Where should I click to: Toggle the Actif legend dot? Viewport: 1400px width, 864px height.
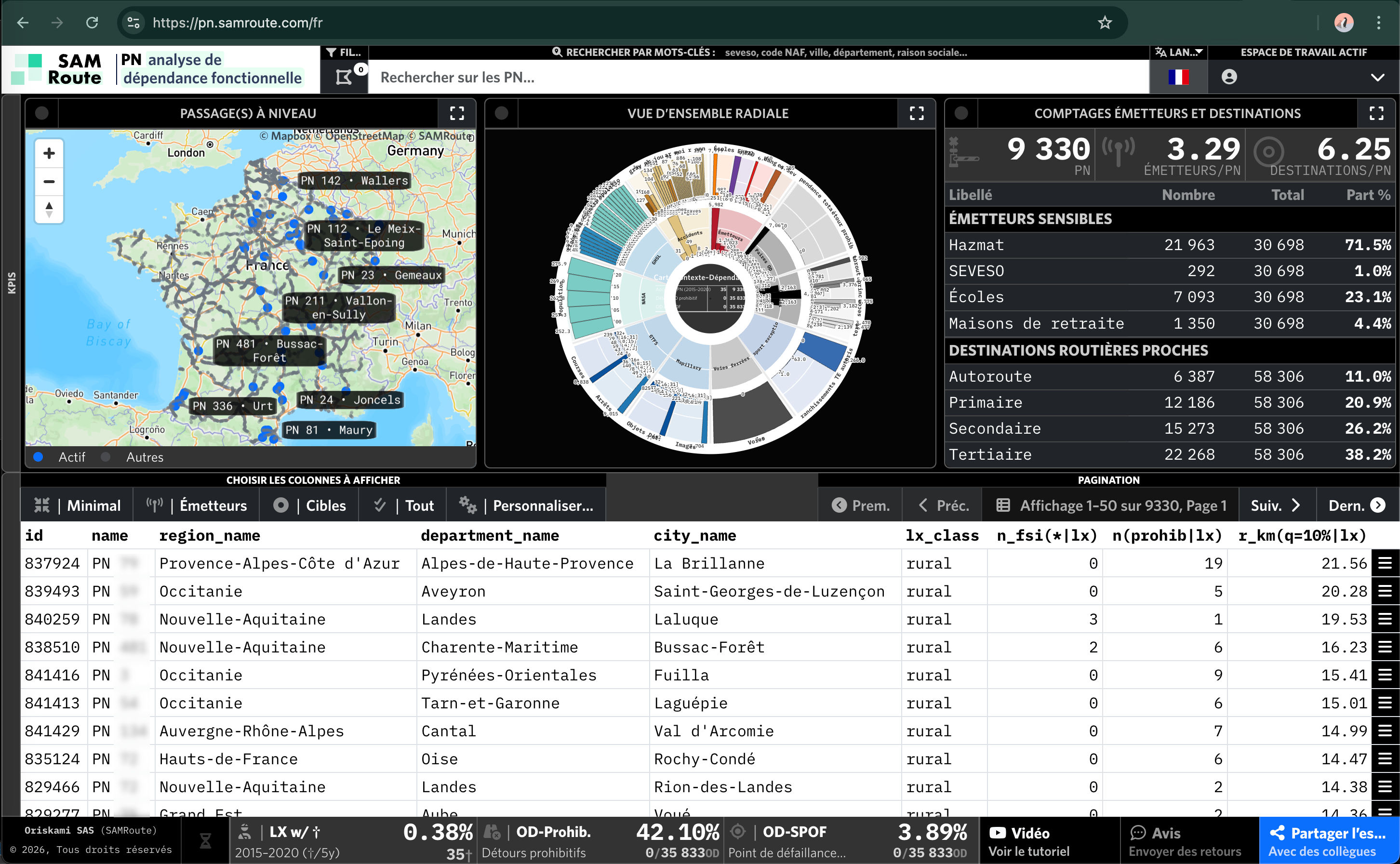tap(39, 457)
